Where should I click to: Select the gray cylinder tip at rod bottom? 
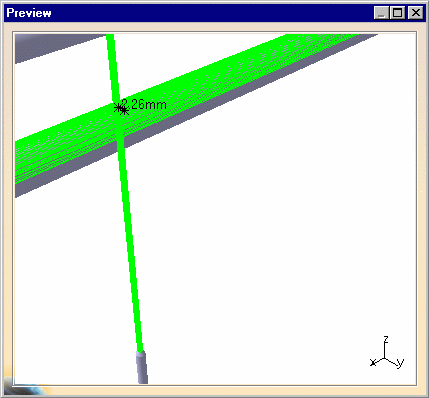tap(142, 367)
